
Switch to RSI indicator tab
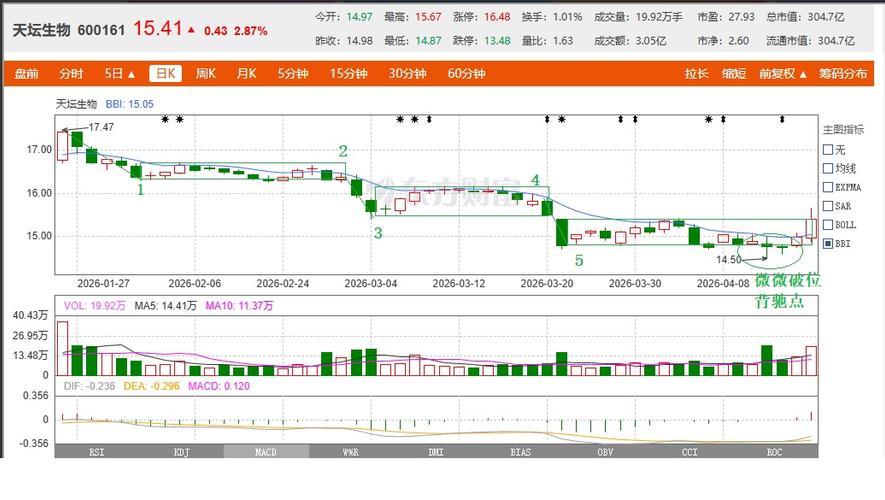pos(97,452)
